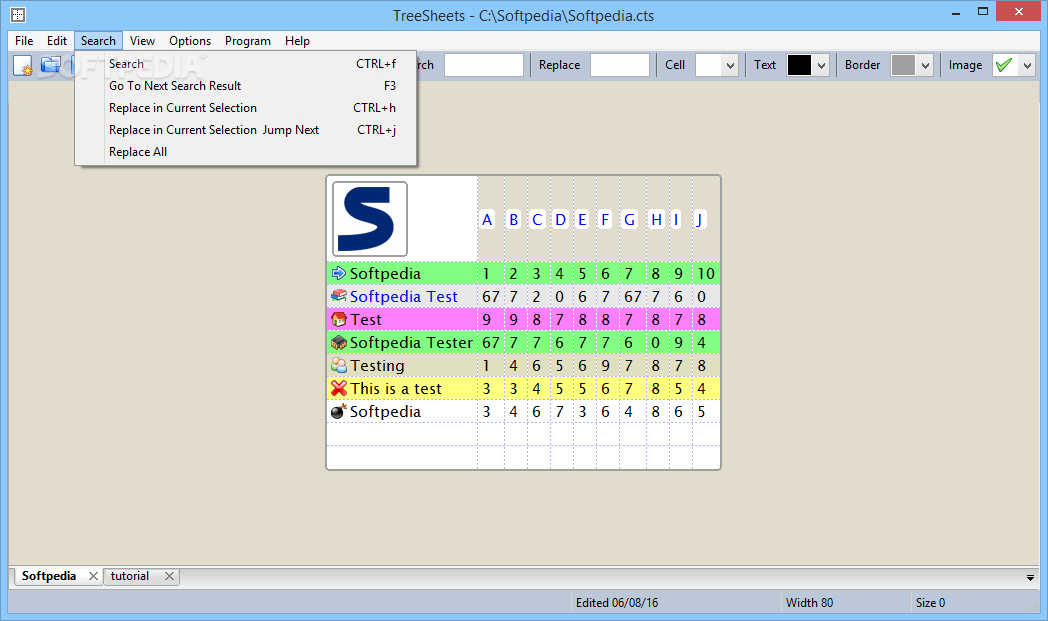Choose Go To Next Search Result
The image size is (1048, 621).
click(x=246, y=86)
